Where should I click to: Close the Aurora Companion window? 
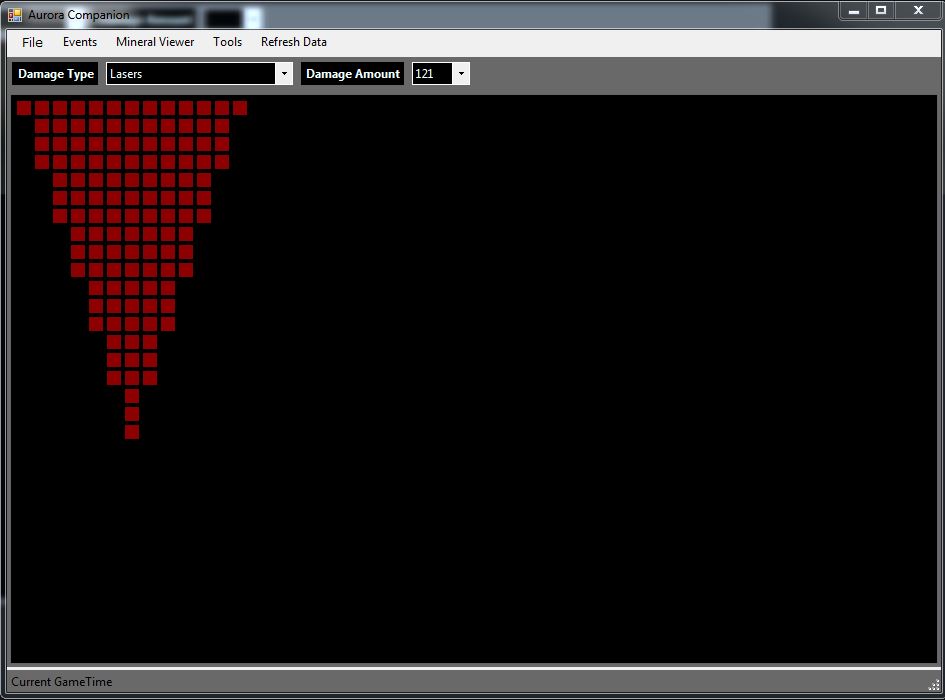(x=918, y=11)
